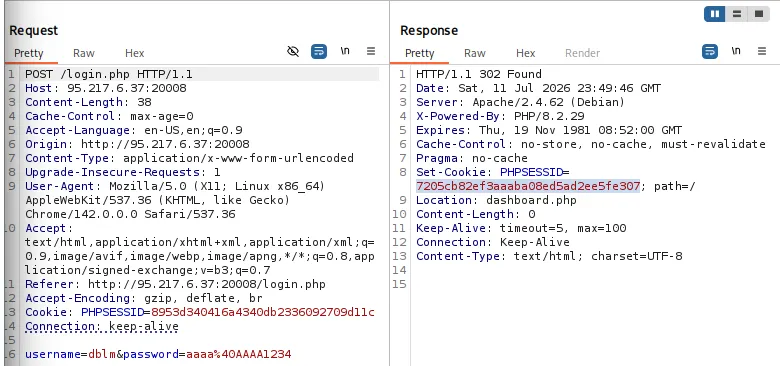Click the Request panel title

click(x=33, y=30)
